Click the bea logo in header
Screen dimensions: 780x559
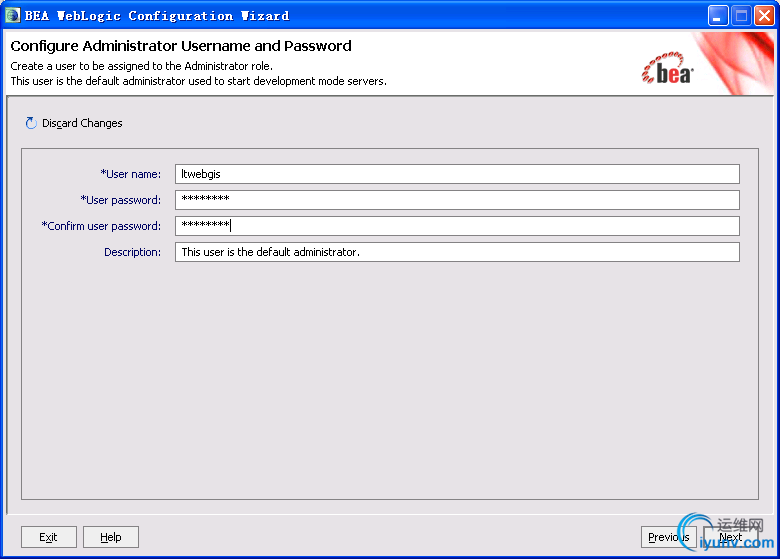click(668, 69)
